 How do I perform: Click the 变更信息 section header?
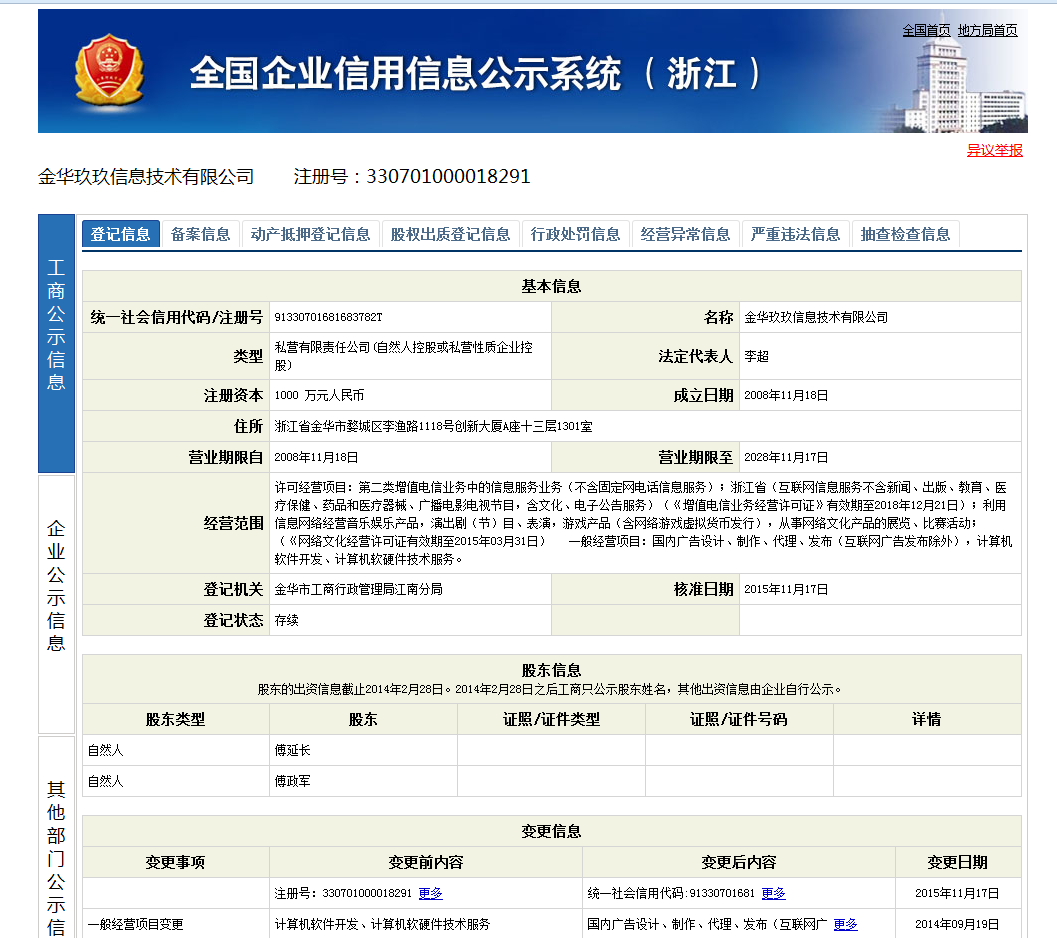(x=551, y=831)
